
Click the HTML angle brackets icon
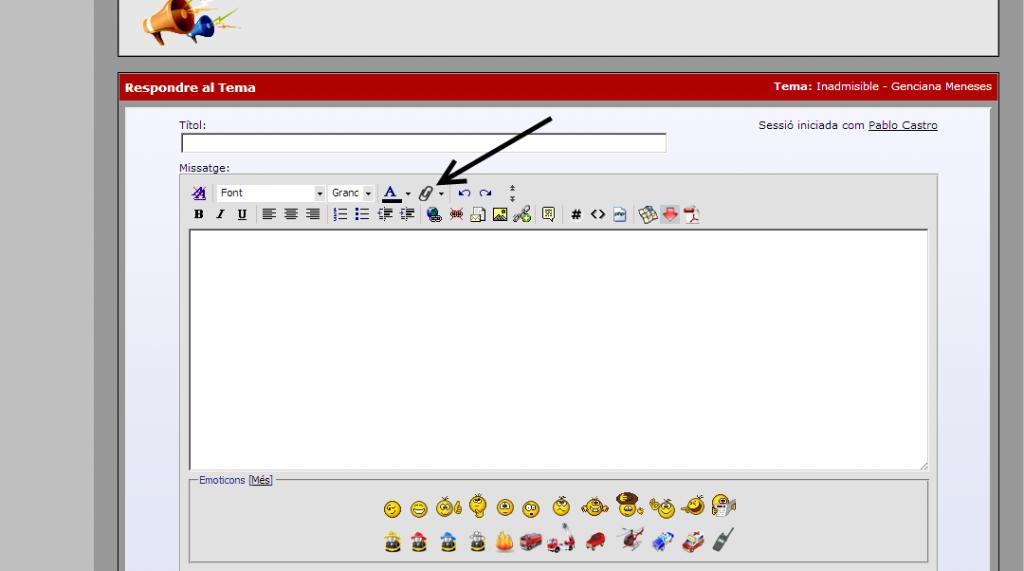[598, 214]
